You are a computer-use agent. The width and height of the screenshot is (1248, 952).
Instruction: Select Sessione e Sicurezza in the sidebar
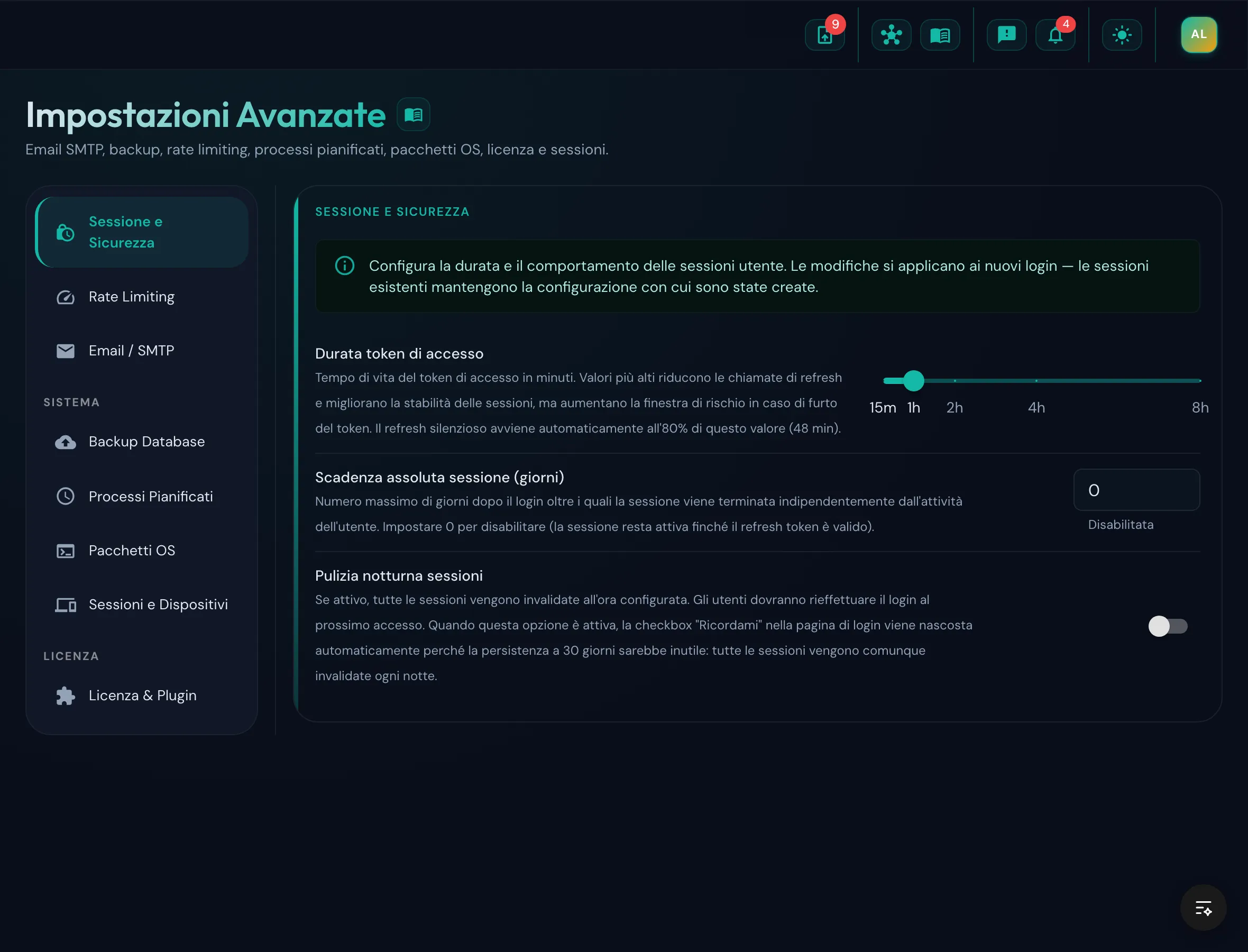click(x=142, y=232)
